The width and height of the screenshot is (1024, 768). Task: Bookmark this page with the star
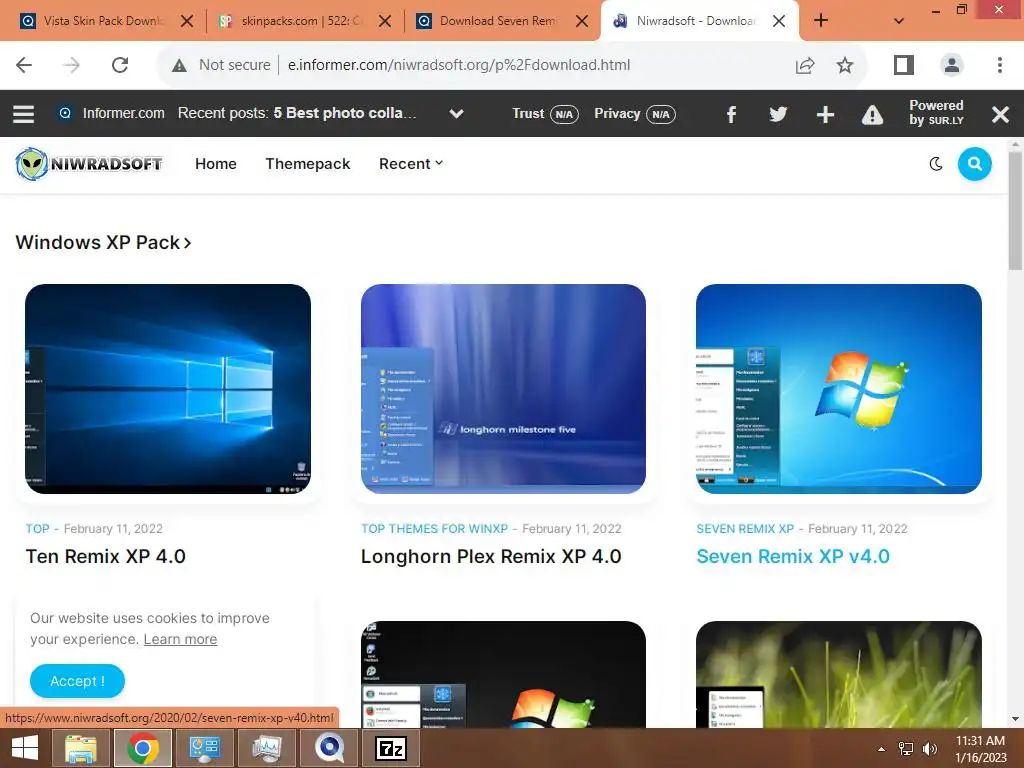[844, 65]
